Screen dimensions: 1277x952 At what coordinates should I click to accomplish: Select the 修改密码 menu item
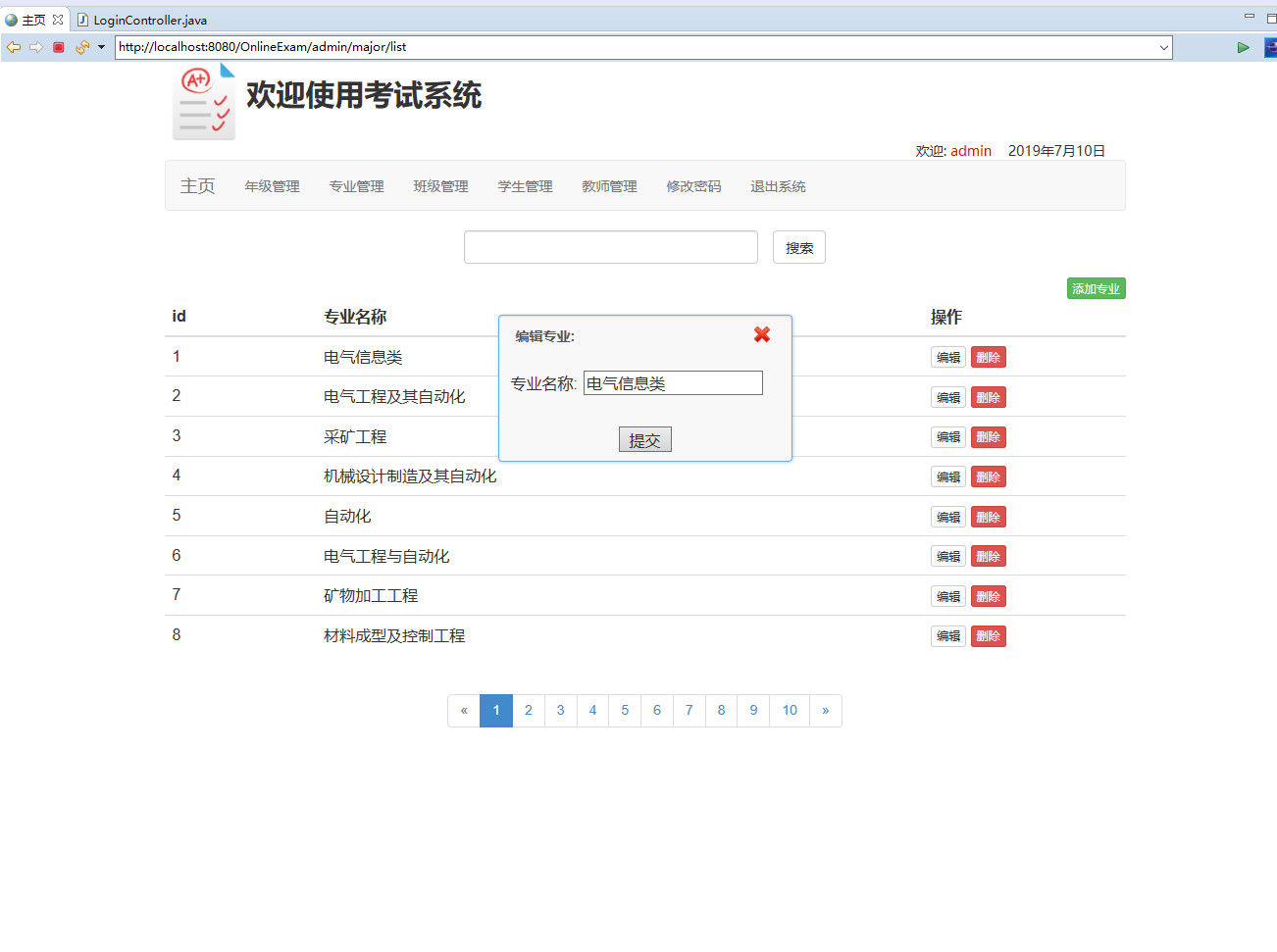(x=692, y=185)
